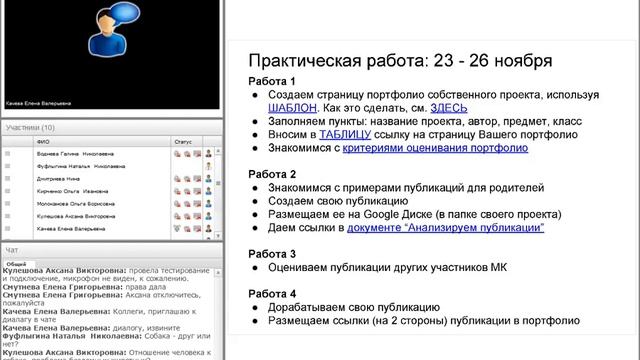Open the критериями оценивания портфолио link
Image resolution: width=640 pixels, height=360 pixels.
click(435, 148)
